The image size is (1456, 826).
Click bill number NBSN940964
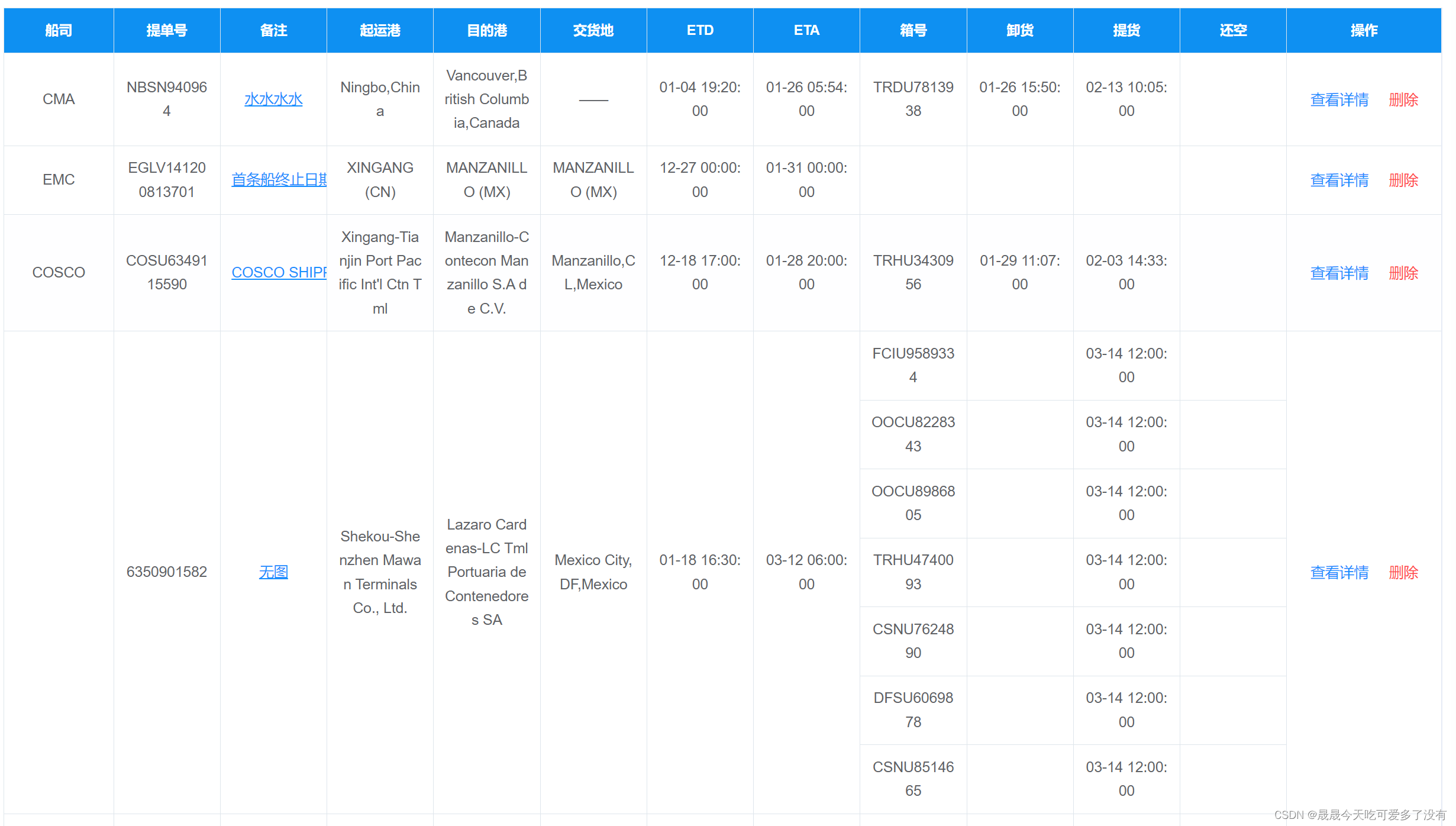(x=167, y=99)
